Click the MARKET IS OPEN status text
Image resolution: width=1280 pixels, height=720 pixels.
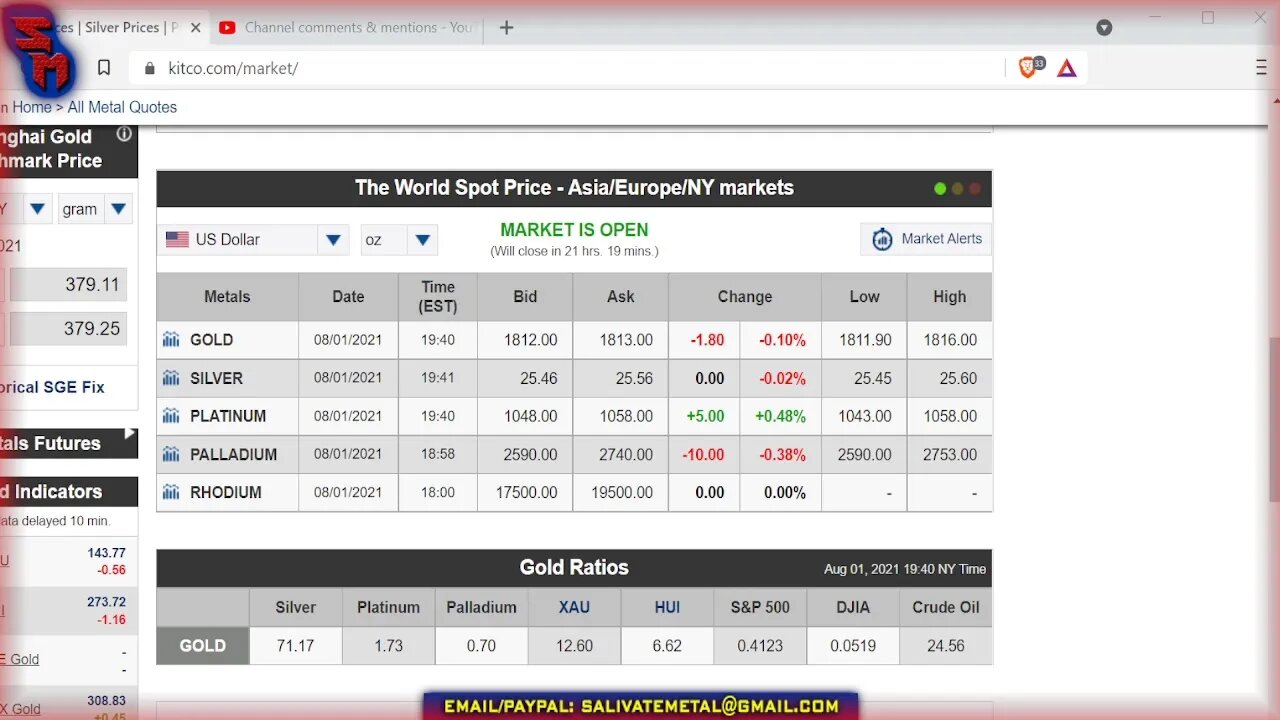click(574, 230)
